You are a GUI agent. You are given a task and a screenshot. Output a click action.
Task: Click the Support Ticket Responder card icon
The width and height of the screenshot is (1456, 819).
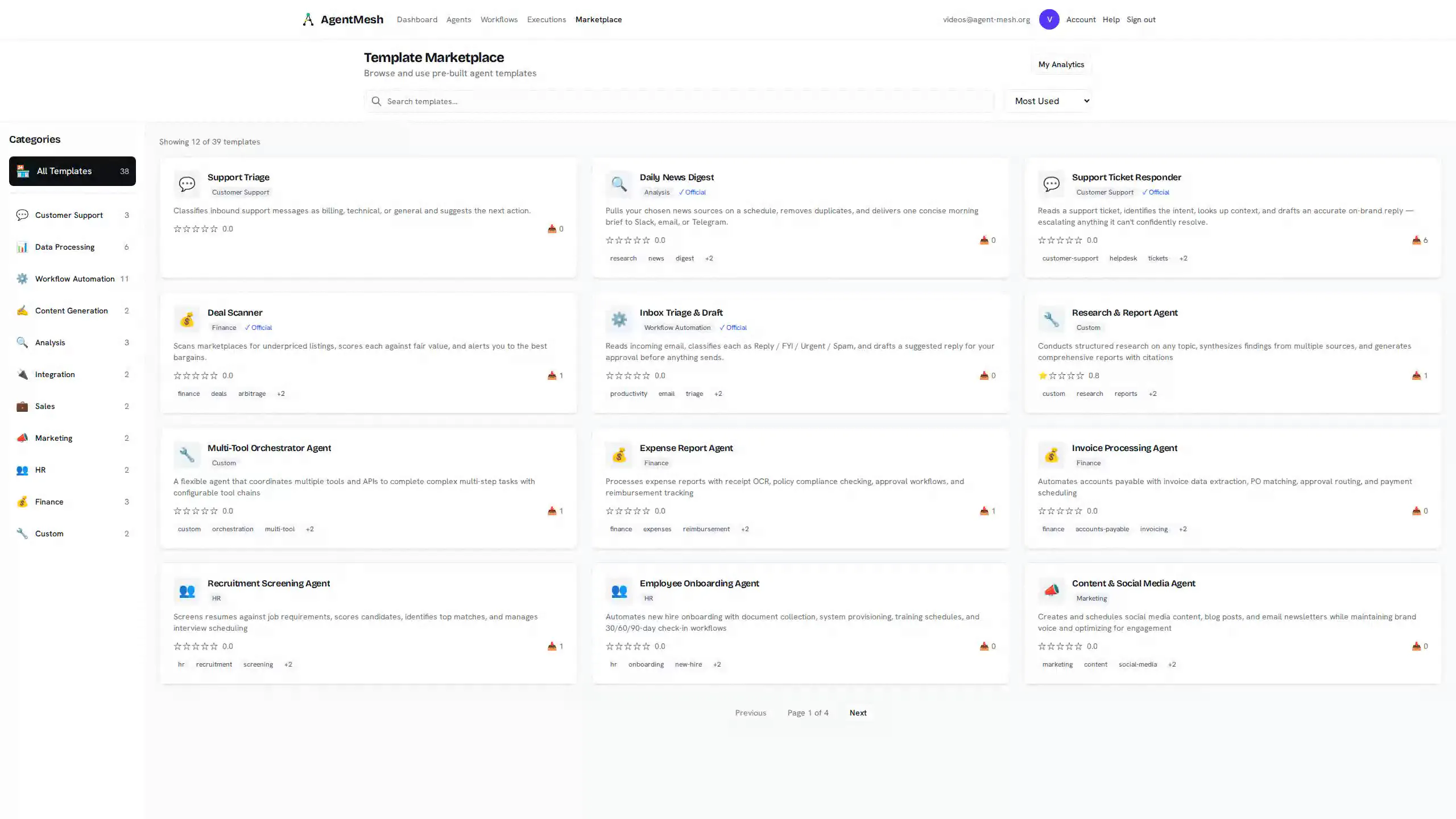tap(1052, 184)
